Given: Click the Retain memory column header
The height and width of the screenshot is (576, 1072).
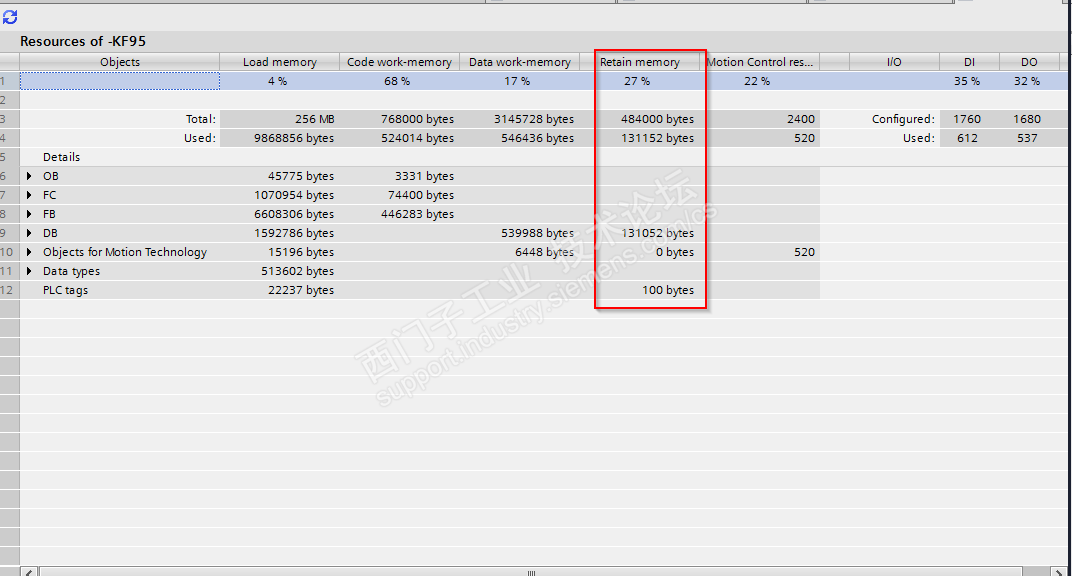Looking at the screenshot, I should pyautogui.click(x=640, y=62).
